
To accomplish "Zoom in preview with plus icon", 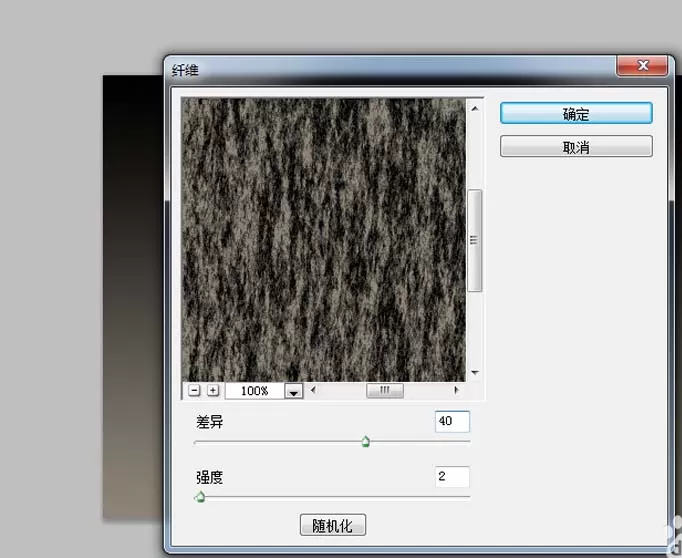I will 213,390.
